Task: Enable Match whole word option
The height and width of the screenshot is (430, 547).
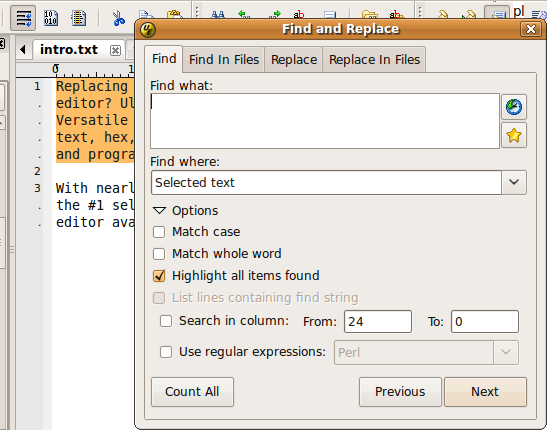Action: (x=159, y=254)
